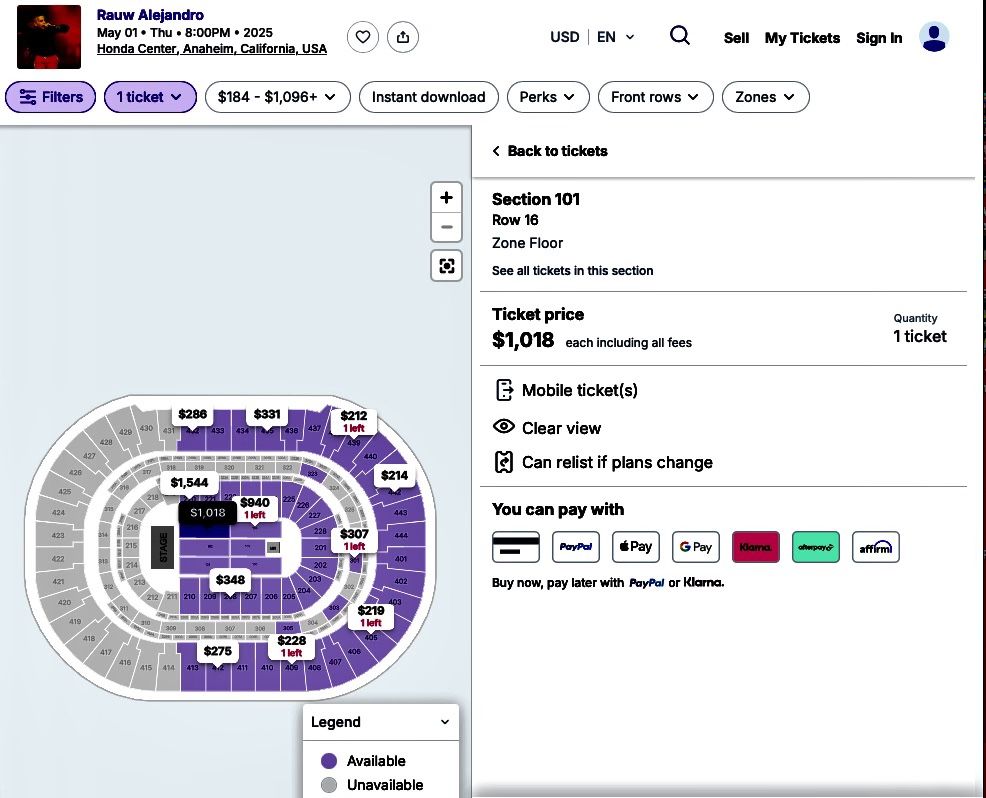986x798 pixels.
Task: Toggle the Instant download filter
Action: (429, 97)
